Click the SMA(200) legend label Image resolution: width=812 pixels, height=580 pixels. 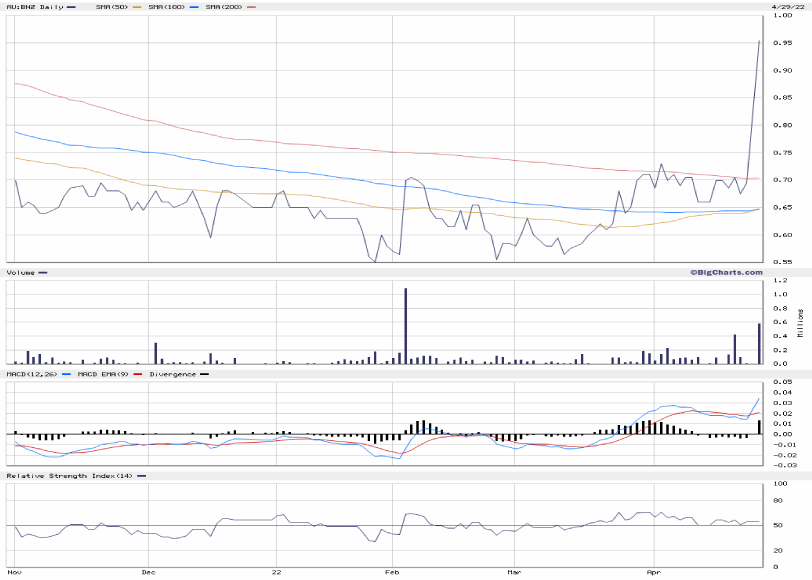(x=223, y=7)
